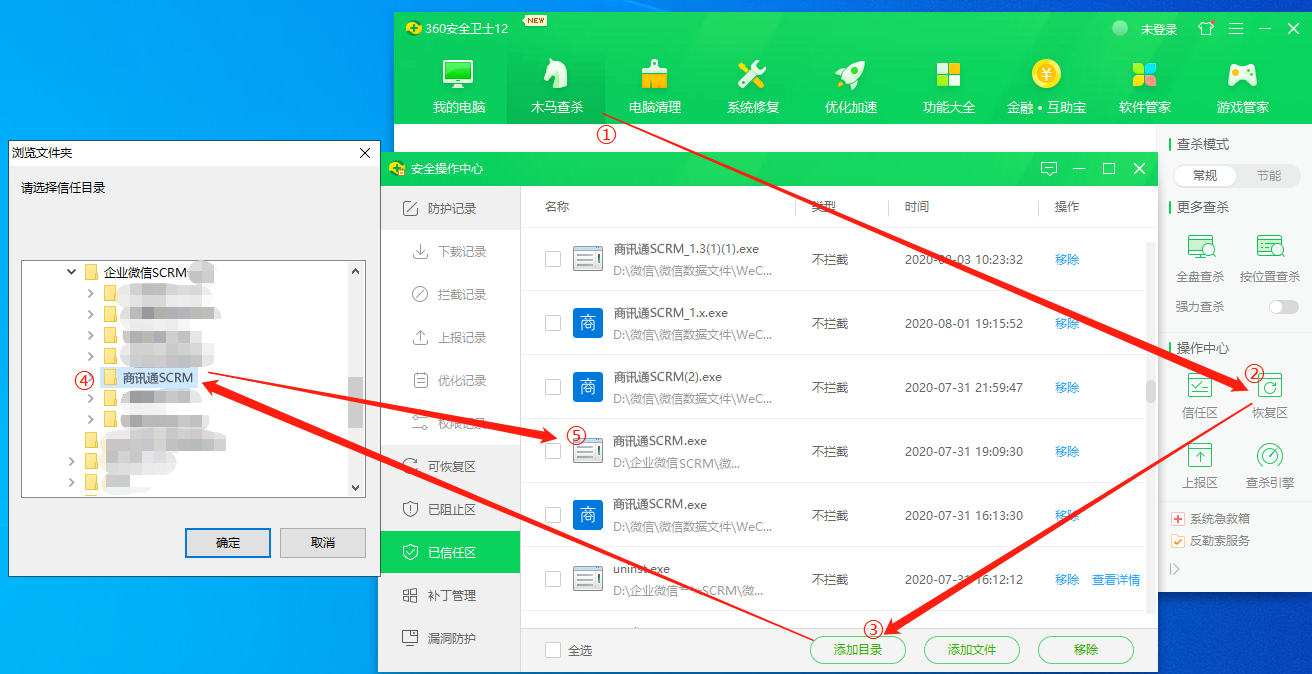Tick checkbox of row dated 2020-07-31 16:13:30
1312x674 pixels.
(x=553, y=515)
